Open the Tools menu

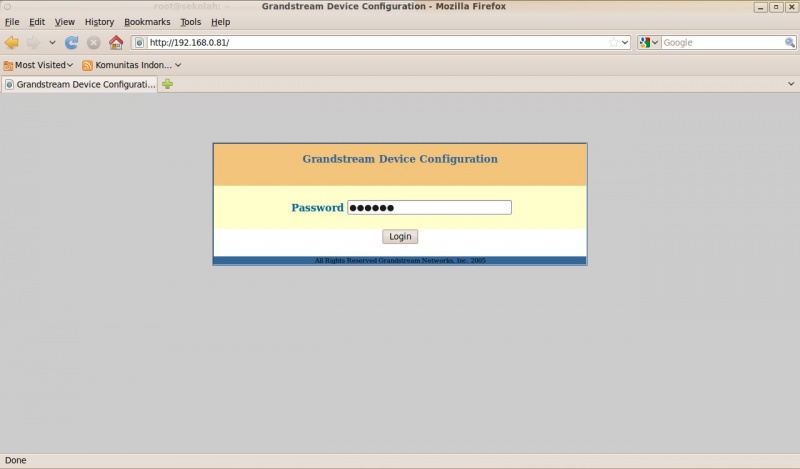coord(190,22)
